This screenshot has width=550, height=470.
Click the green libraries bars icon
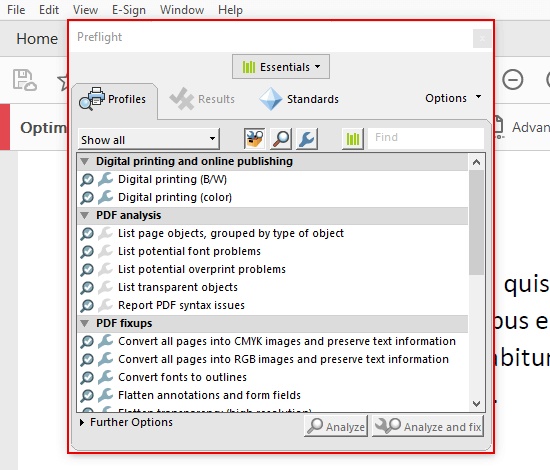[353, 139]
